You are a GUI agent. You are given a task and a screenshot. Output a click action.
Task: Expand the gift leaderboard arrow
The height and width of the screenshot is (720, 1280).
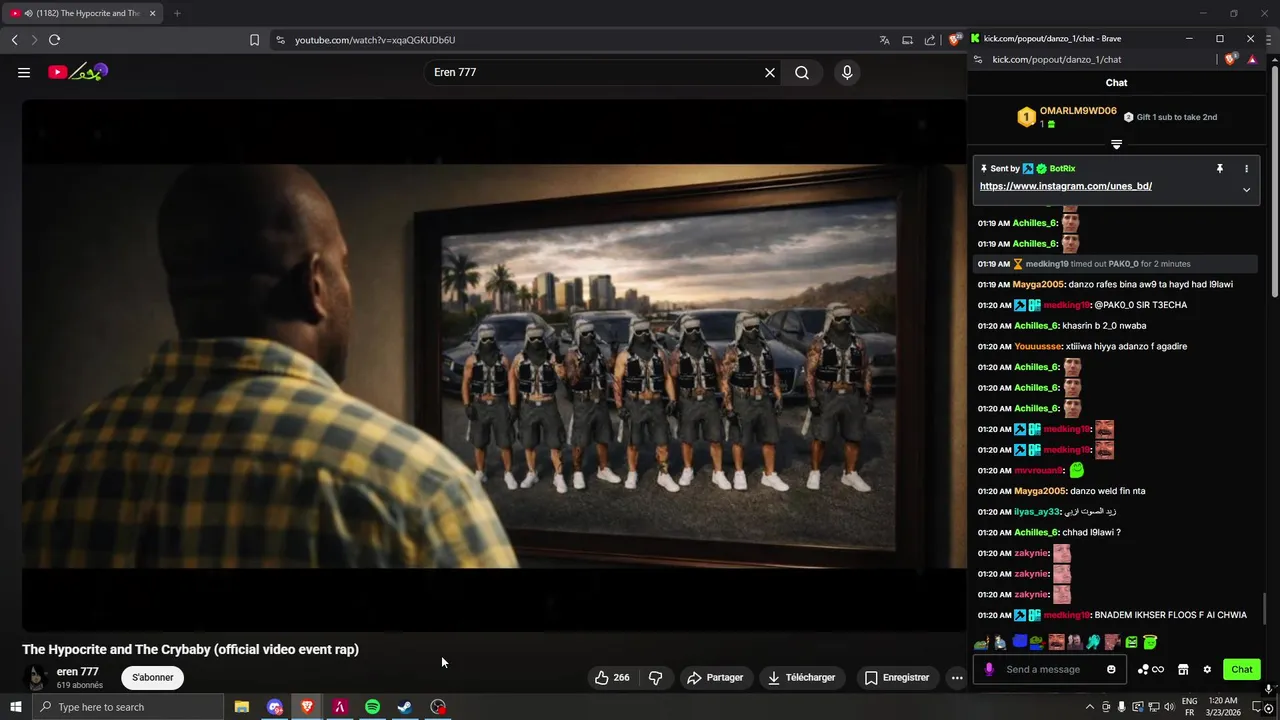(x=1117, y=144)
